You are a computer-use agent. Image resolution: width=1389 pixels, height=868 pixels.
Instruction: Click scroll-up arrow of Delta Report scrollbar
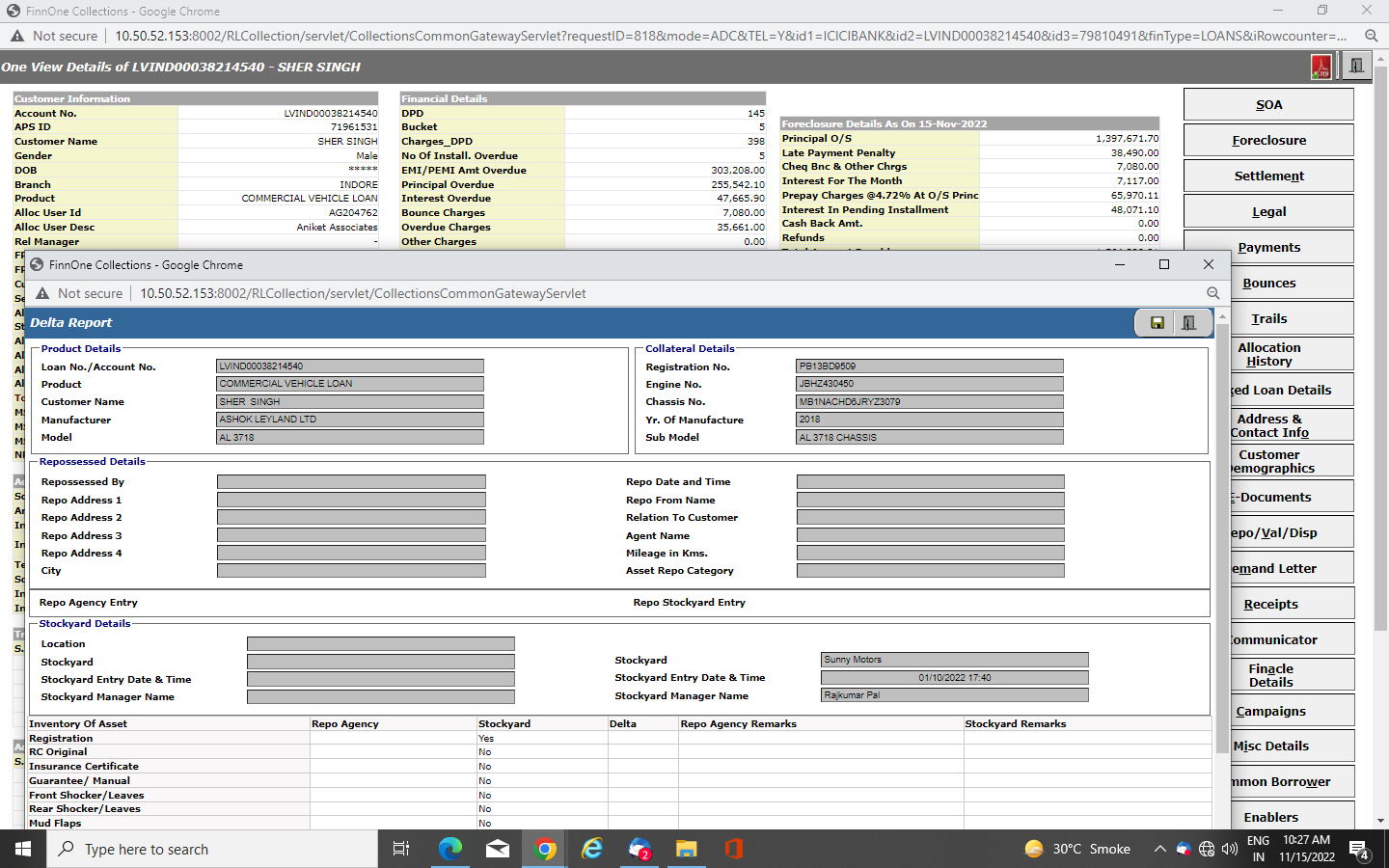click(1222, 316)
